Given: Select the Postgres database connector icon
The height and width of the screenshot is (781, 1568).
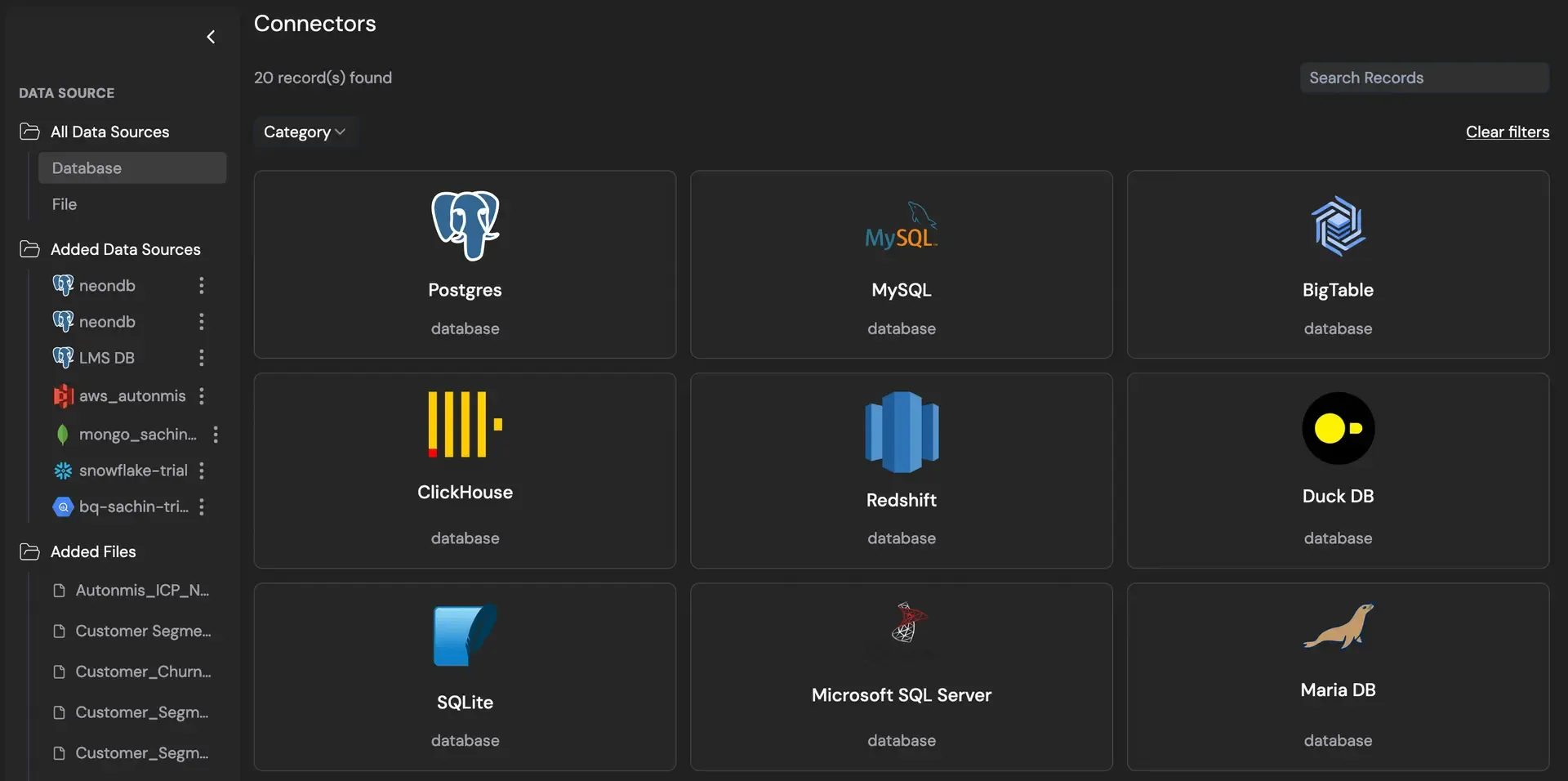Looking at the screenshot, I should [464, 225].
